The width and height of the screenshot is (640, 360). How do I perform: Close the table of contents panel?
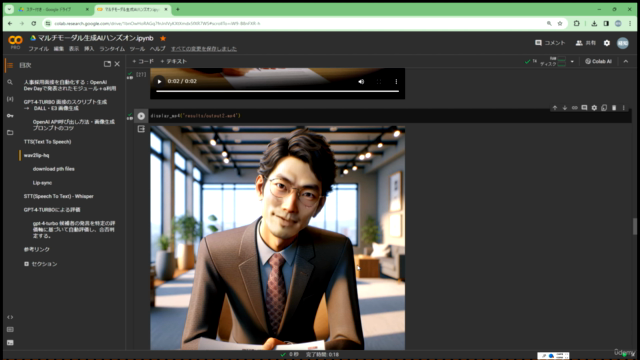point(117,64)
